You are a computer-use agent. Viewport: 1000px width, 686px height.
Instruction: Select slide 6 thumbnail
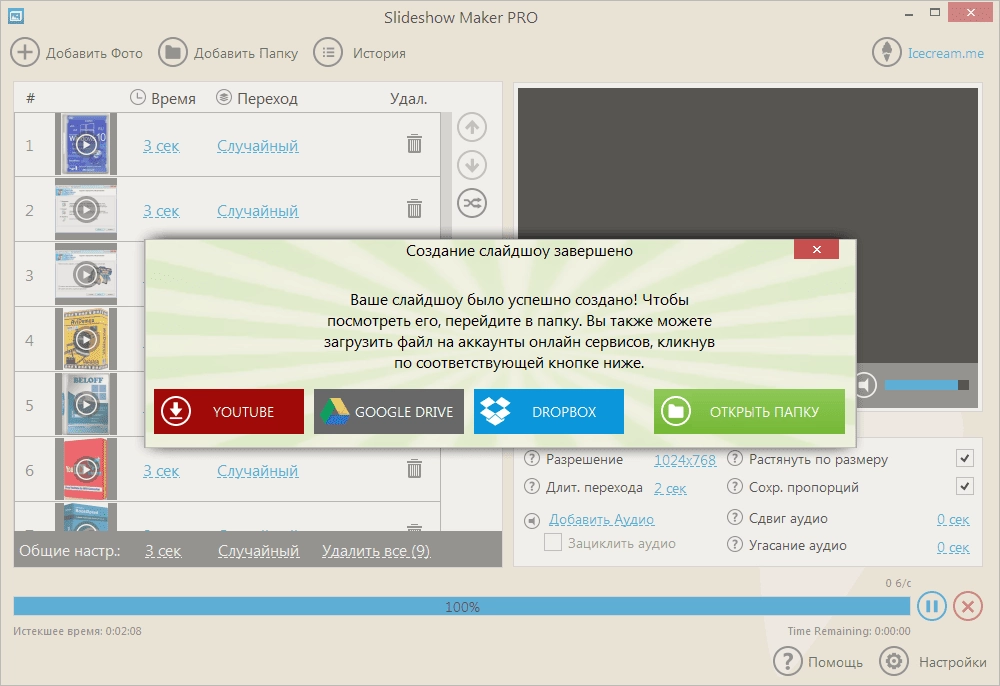pos(86,469)
